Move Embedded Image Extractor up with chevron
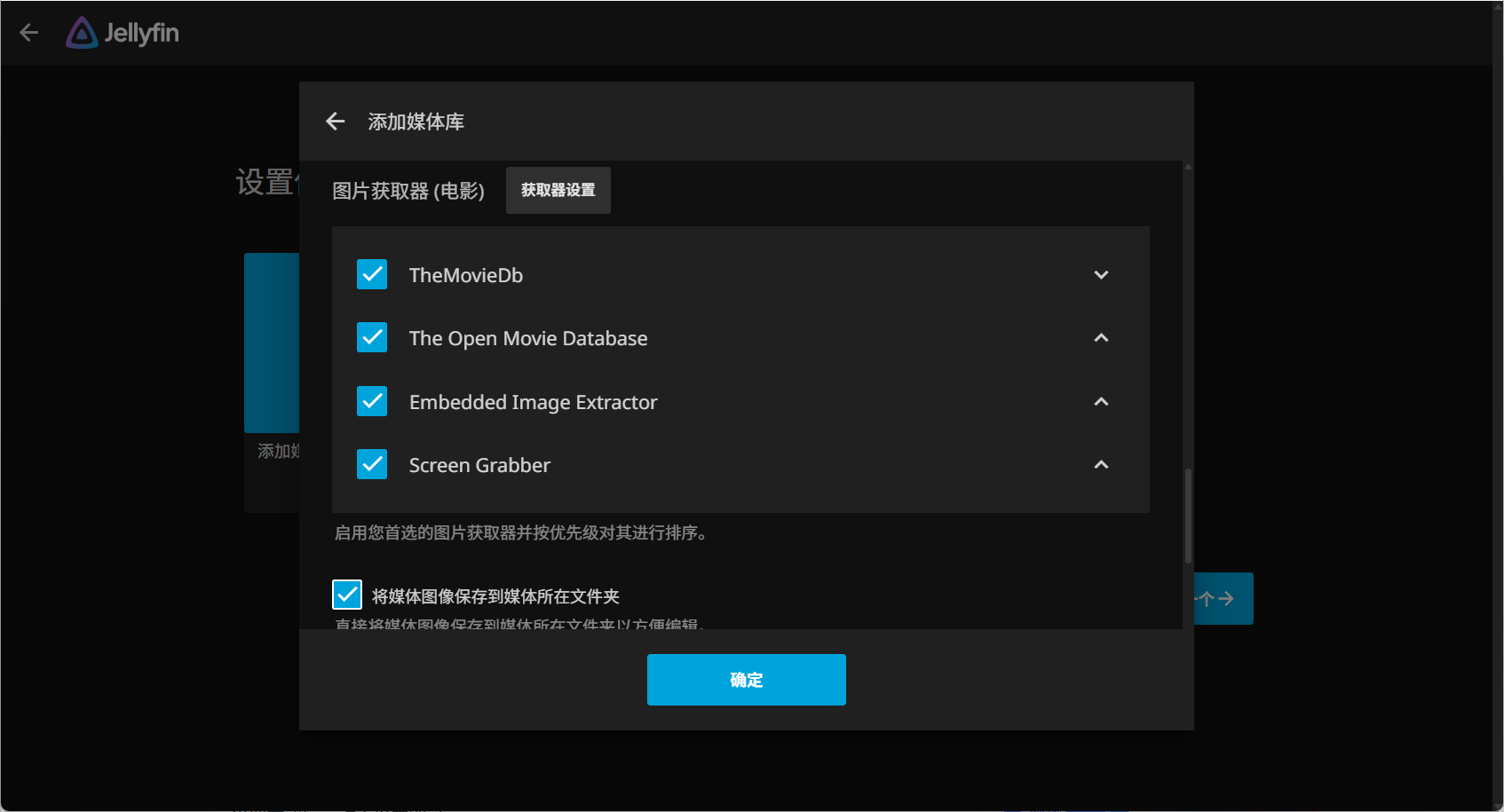1504x812 pixels. click(x=1101, y=402)
